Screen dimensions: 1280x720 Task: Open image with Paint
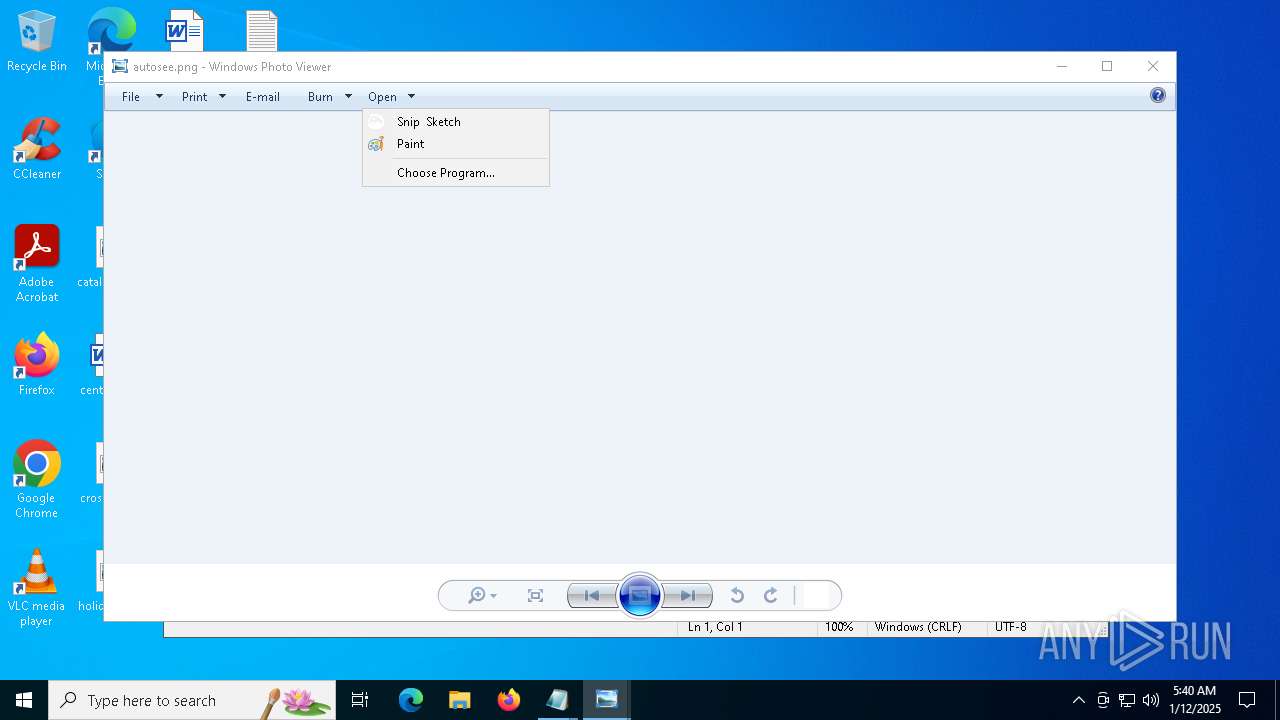(x=456, y=144)
